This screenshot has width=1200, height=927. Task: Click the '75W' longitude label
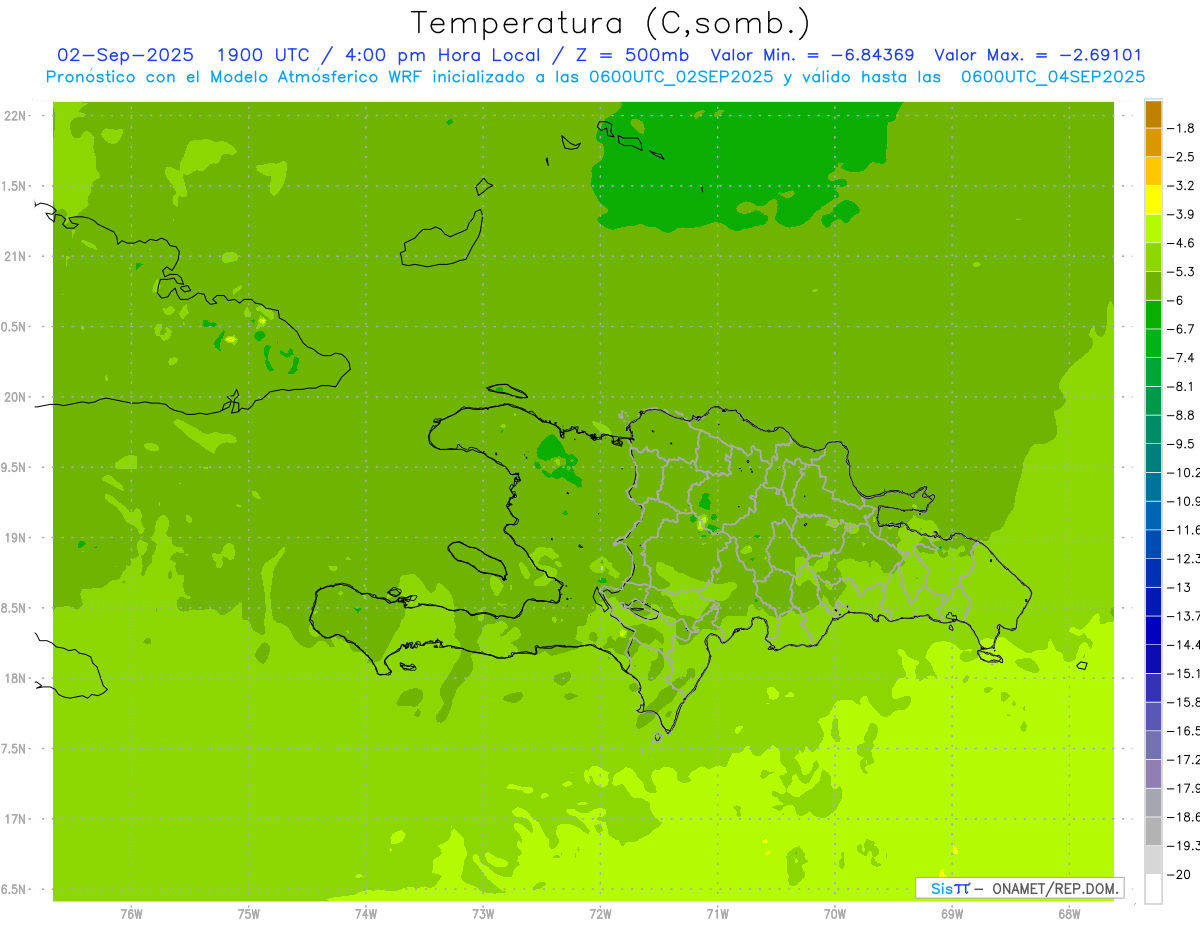coord(249,913)
